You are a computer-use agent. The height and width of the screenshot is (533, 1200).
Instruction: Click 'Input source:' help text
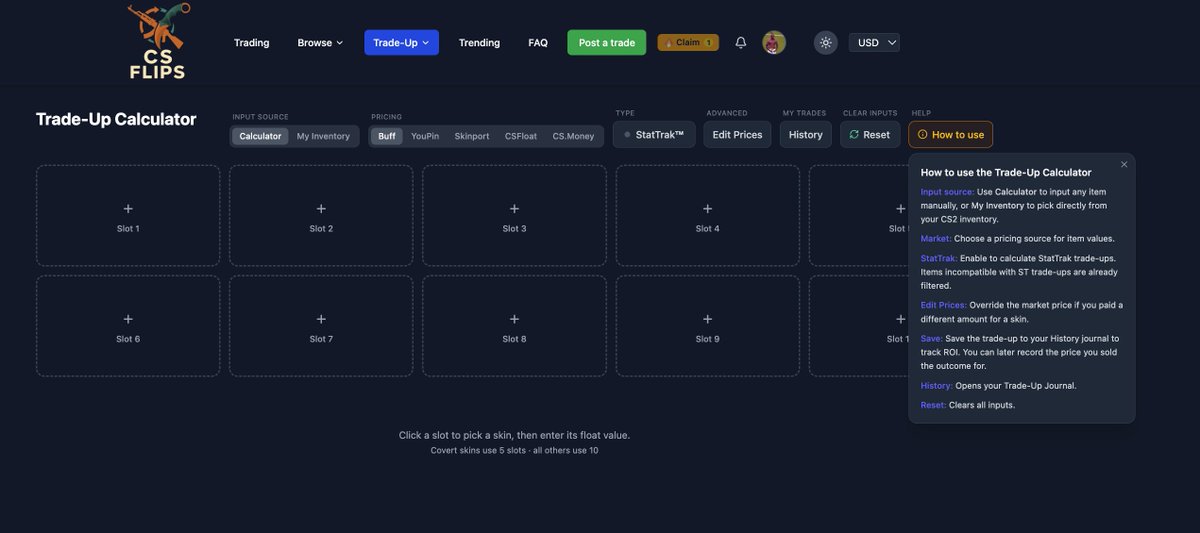946,191
